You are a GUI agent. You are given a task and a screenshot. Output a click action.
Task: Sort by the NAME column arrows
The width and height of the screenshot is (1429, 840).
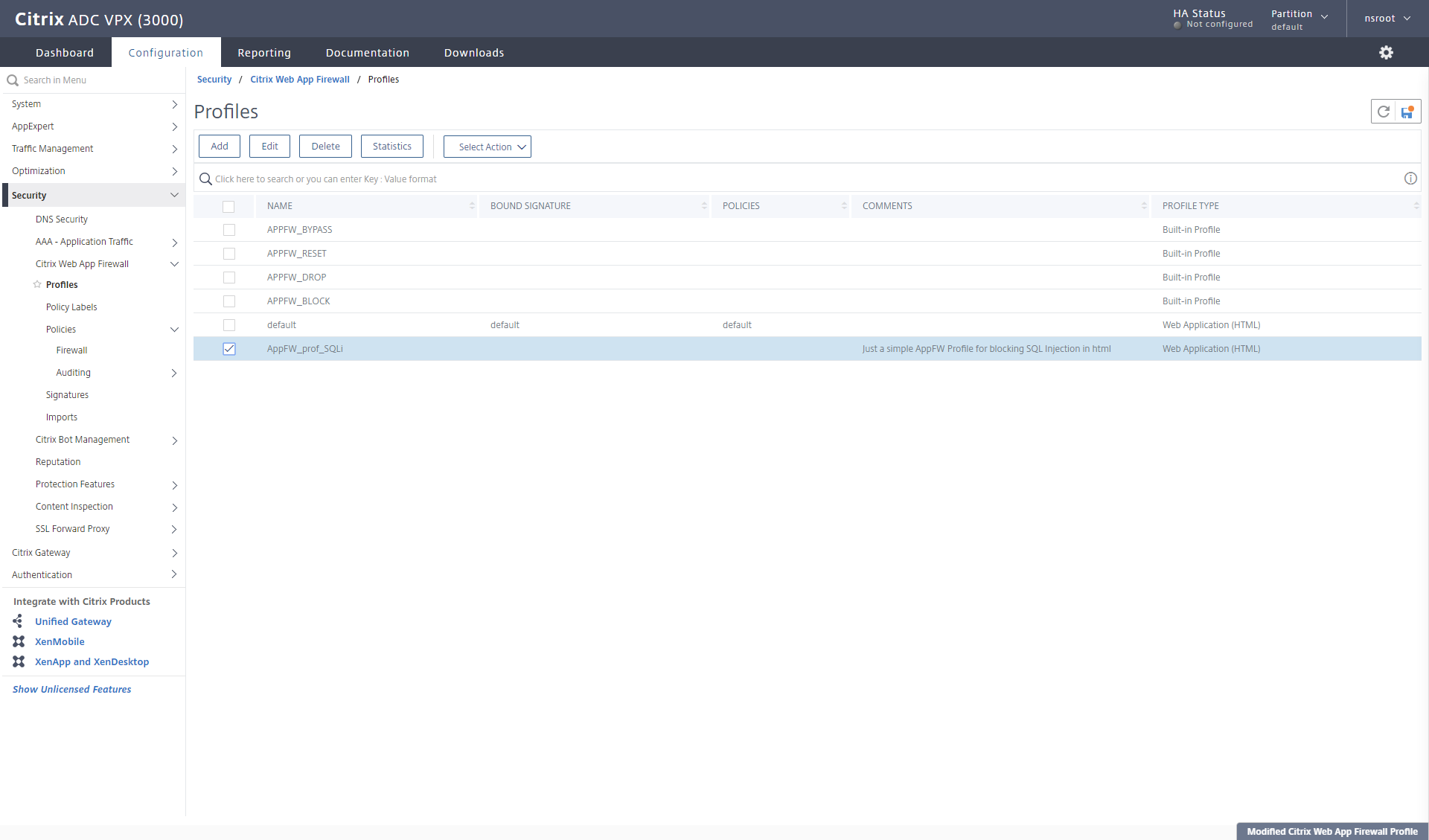[472, 206]
